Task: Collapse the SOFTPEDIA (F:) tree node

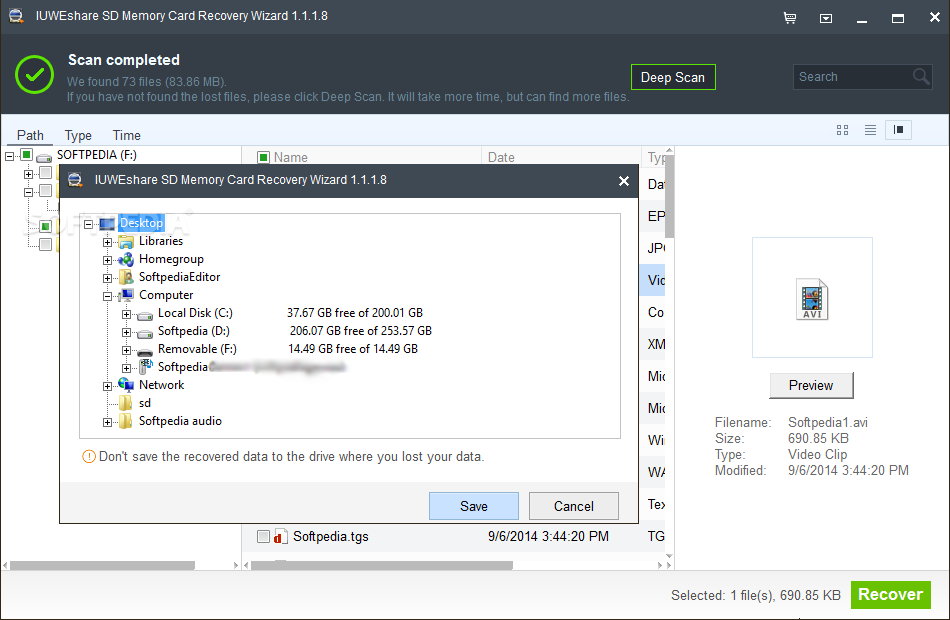Action: pos(9,156)
